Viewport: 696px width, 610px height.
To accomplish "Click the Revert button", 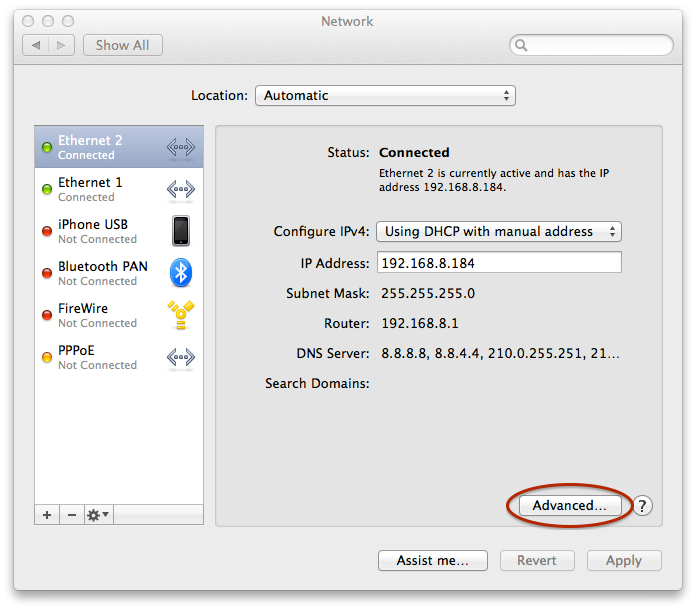I will 537,561.
